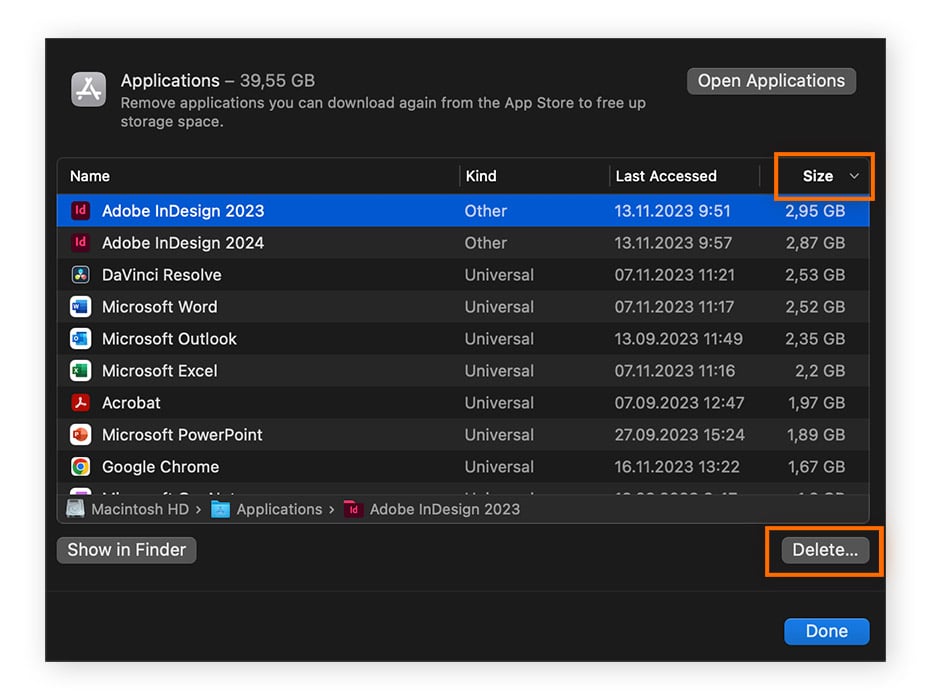Sort applications by the Name column
The width and height of the screenshot is (931, 699).
pyautogui.click(x=89, y=176)
